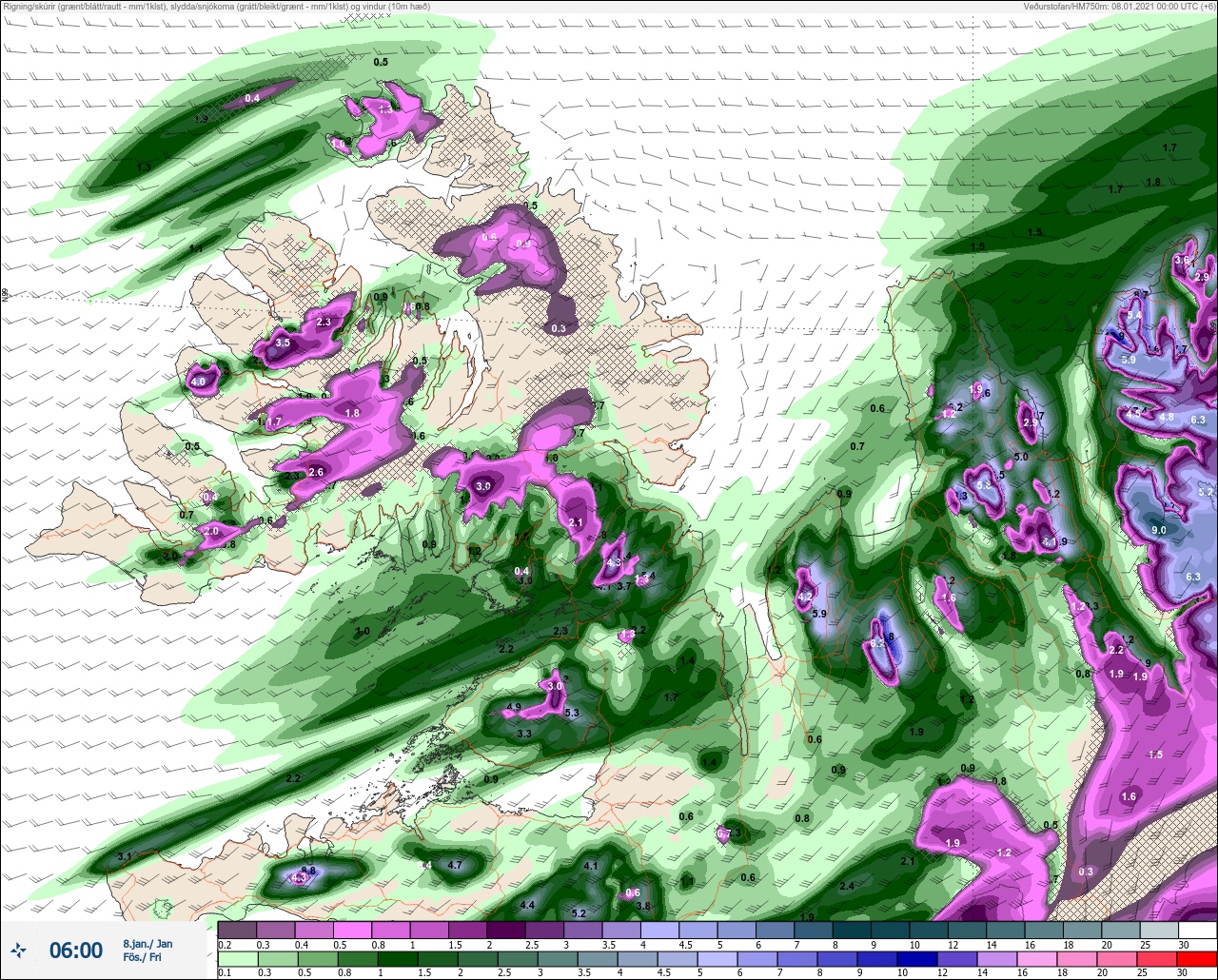Click the 4.5 precipitation value on map
Image resolution: width=1218 pixels, height=980 pixels.
[x=1133, y=414]
